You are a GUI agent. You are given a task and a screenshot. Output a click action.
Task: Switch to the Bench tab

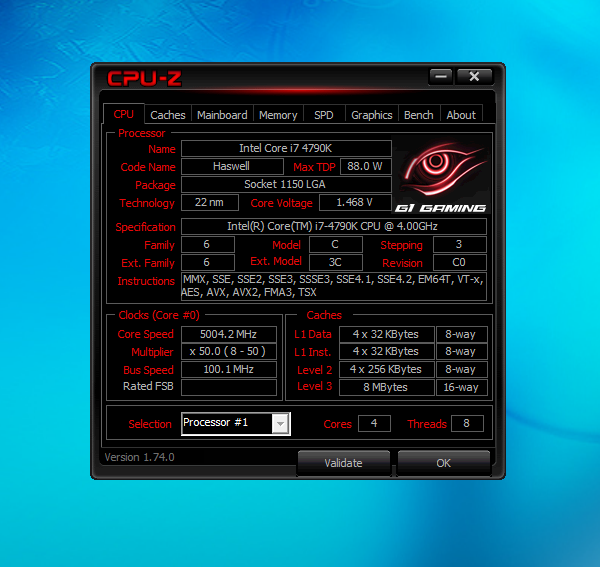419,115
